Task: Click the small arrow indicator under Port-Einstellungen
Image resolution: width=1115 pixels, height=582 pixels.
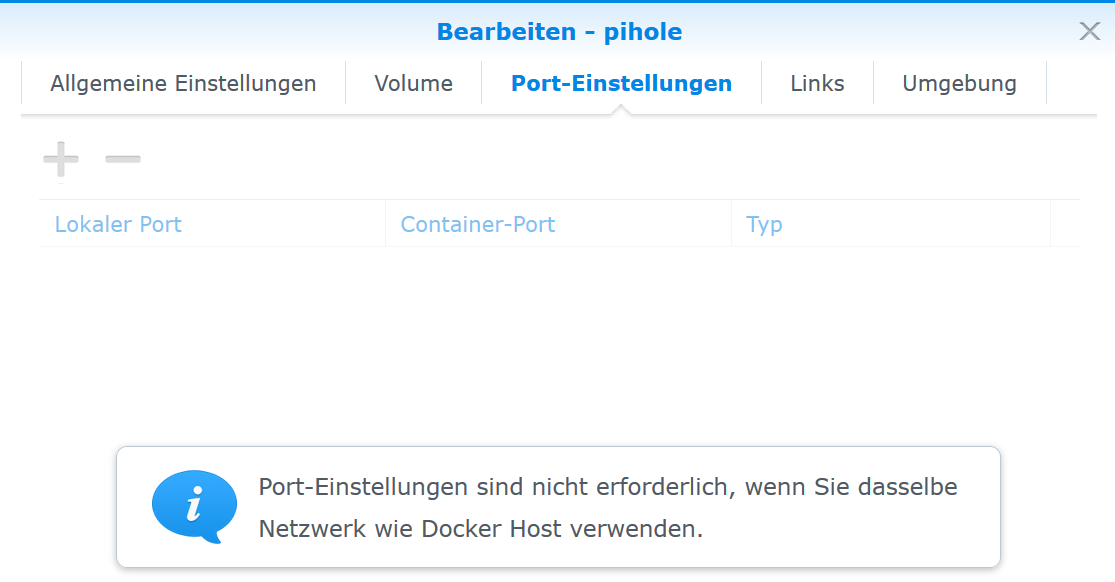Action: click(x=621, y=110)
